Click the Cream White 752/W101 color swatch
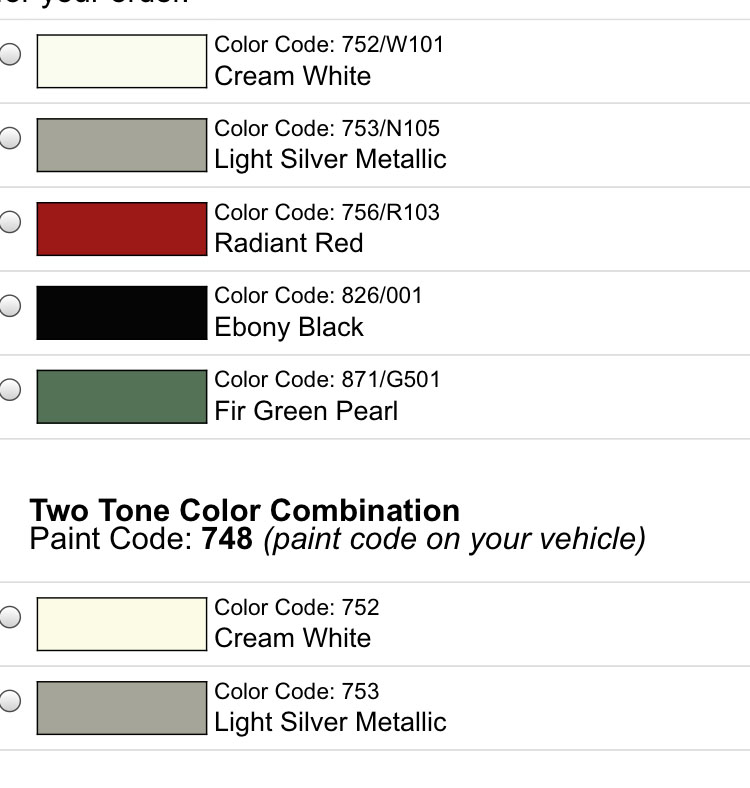This screenshot has height=788, width=750. 120,61
